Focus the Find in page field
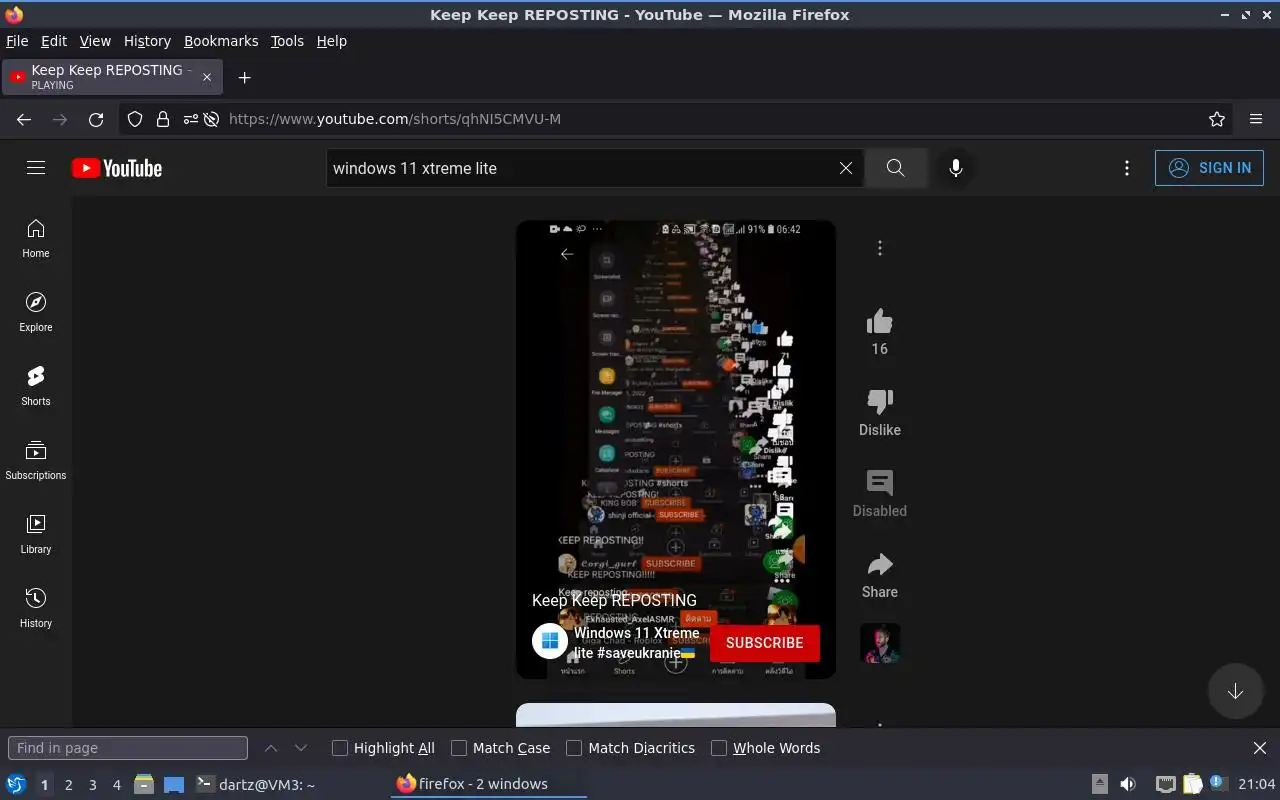The image size is (1280, 800). coord(128,748)
